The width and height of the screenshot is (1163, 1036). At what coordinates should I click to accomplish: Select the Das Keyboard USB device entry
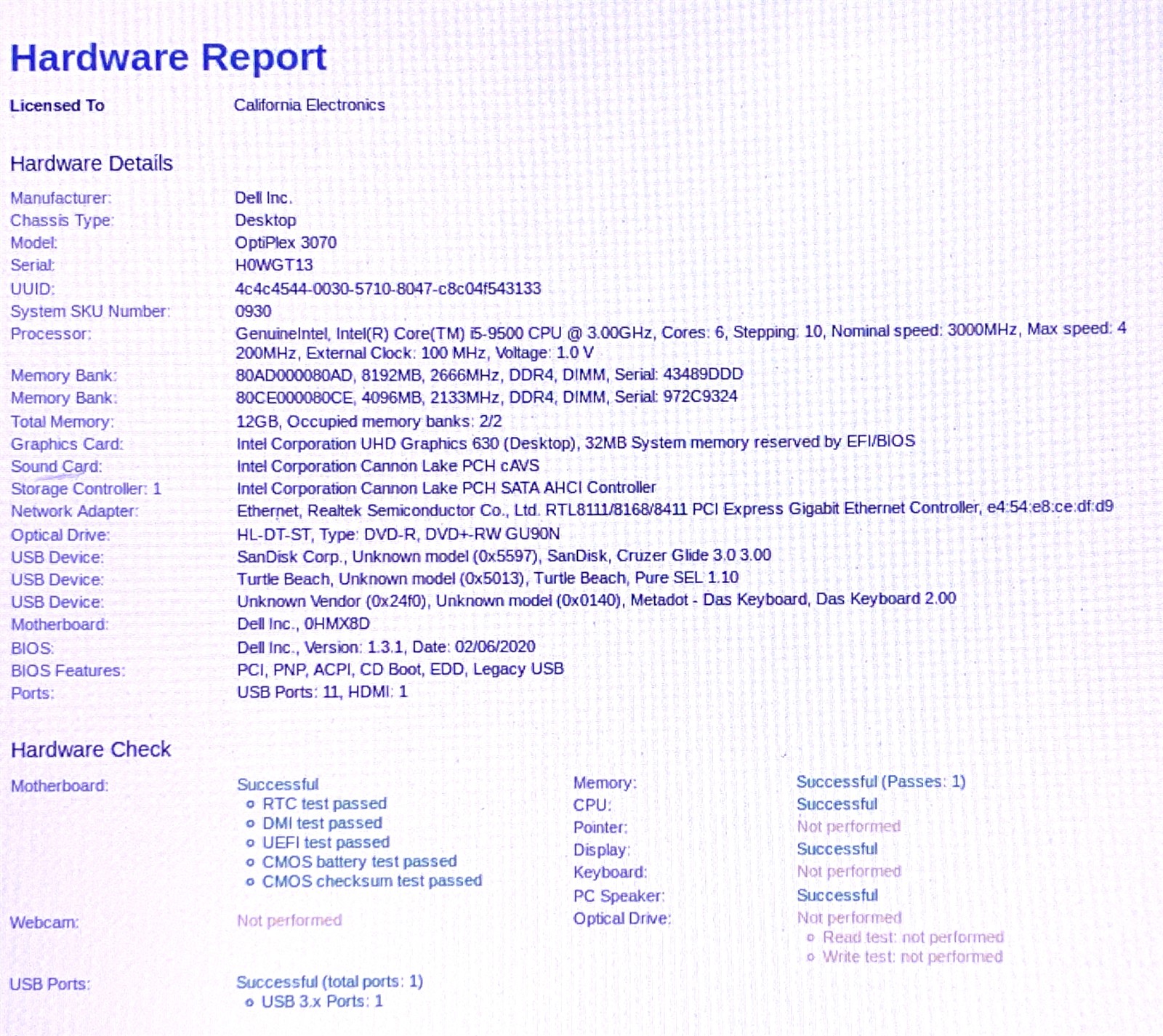pyautogui.click(x=597, y=600)
